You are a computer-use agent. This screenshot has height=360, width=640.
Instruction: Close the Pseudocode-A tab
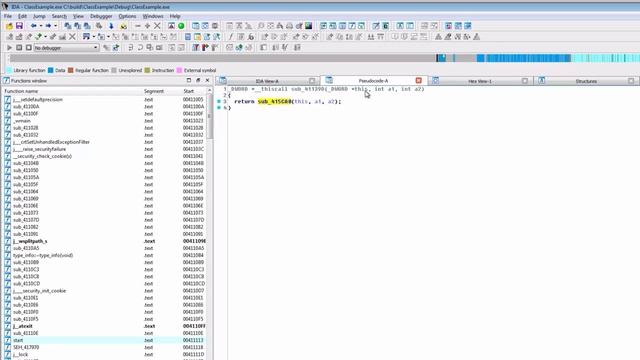(x=418, y=81)
